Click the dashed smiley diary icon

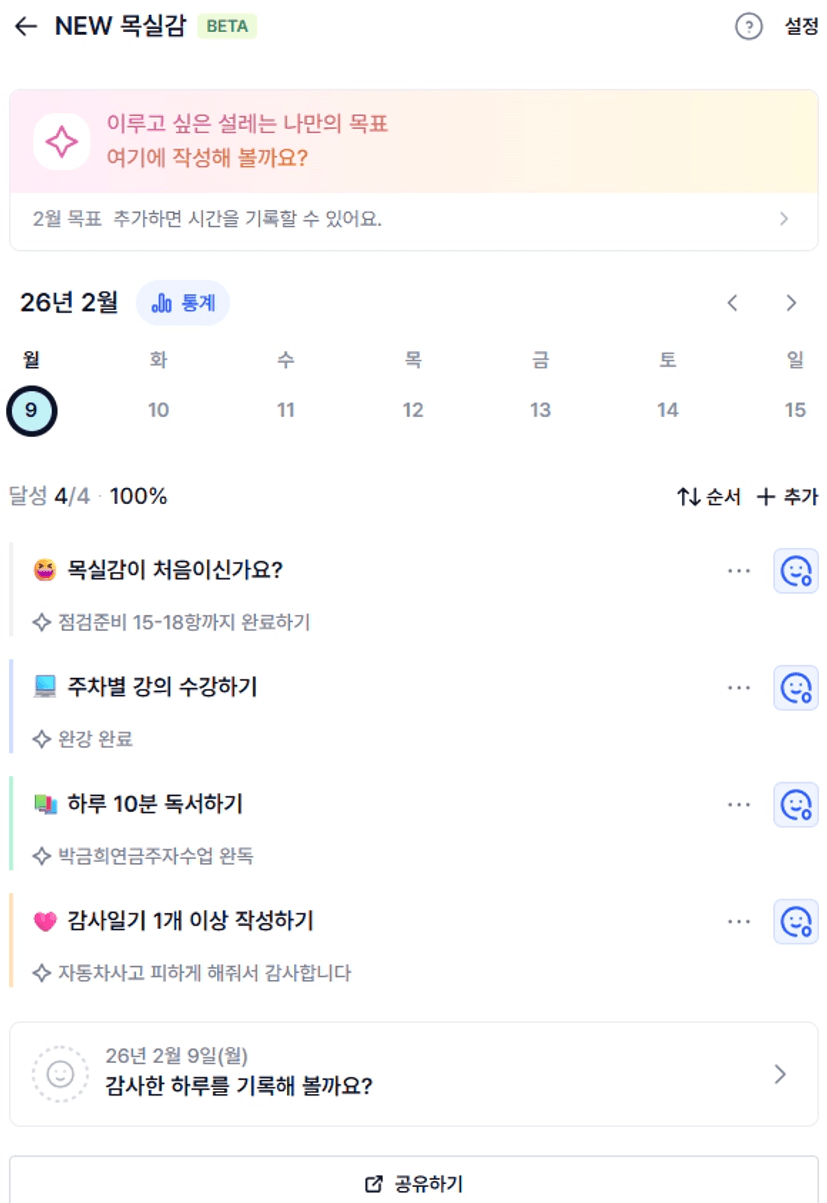click(61, 1074)
